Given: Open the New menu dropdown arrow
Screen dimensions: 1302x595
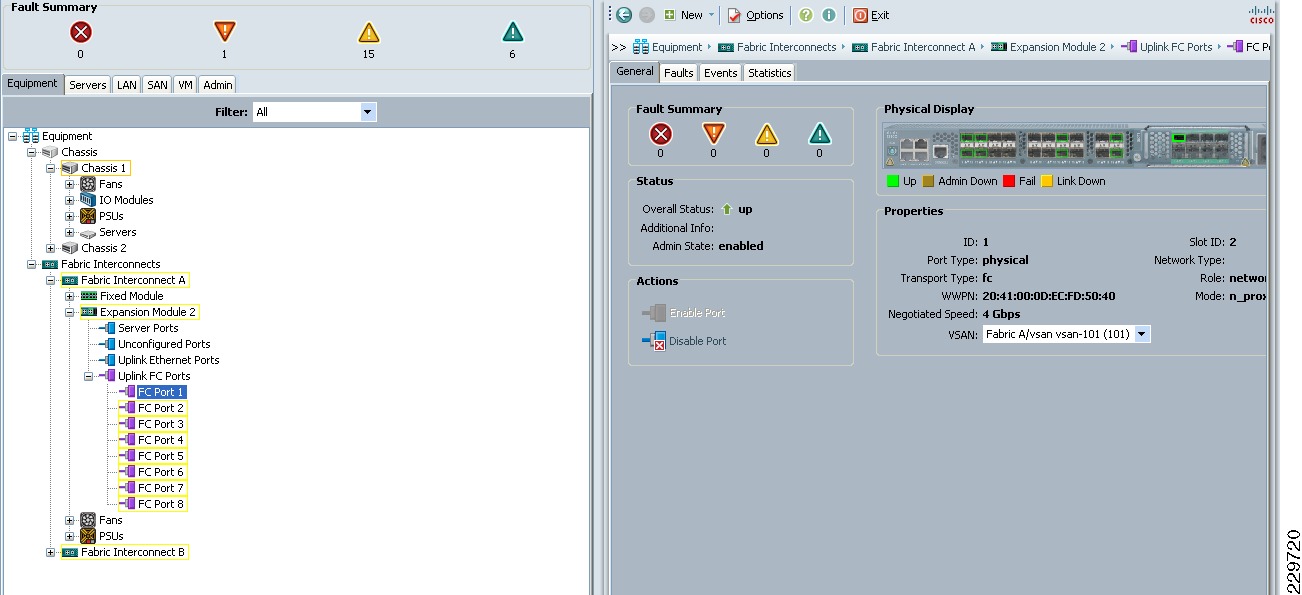Looking at the screenshot, I should click(712, 15).
